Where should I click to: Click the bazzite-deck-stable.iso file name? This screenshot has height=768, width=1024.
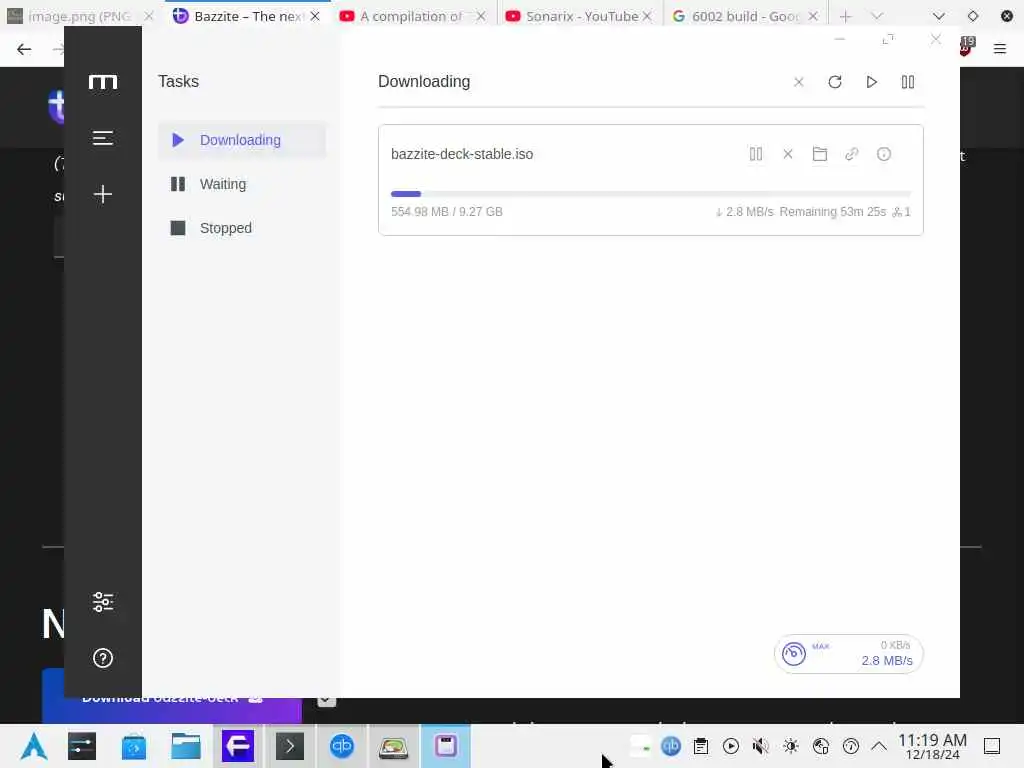pos(462,154)
